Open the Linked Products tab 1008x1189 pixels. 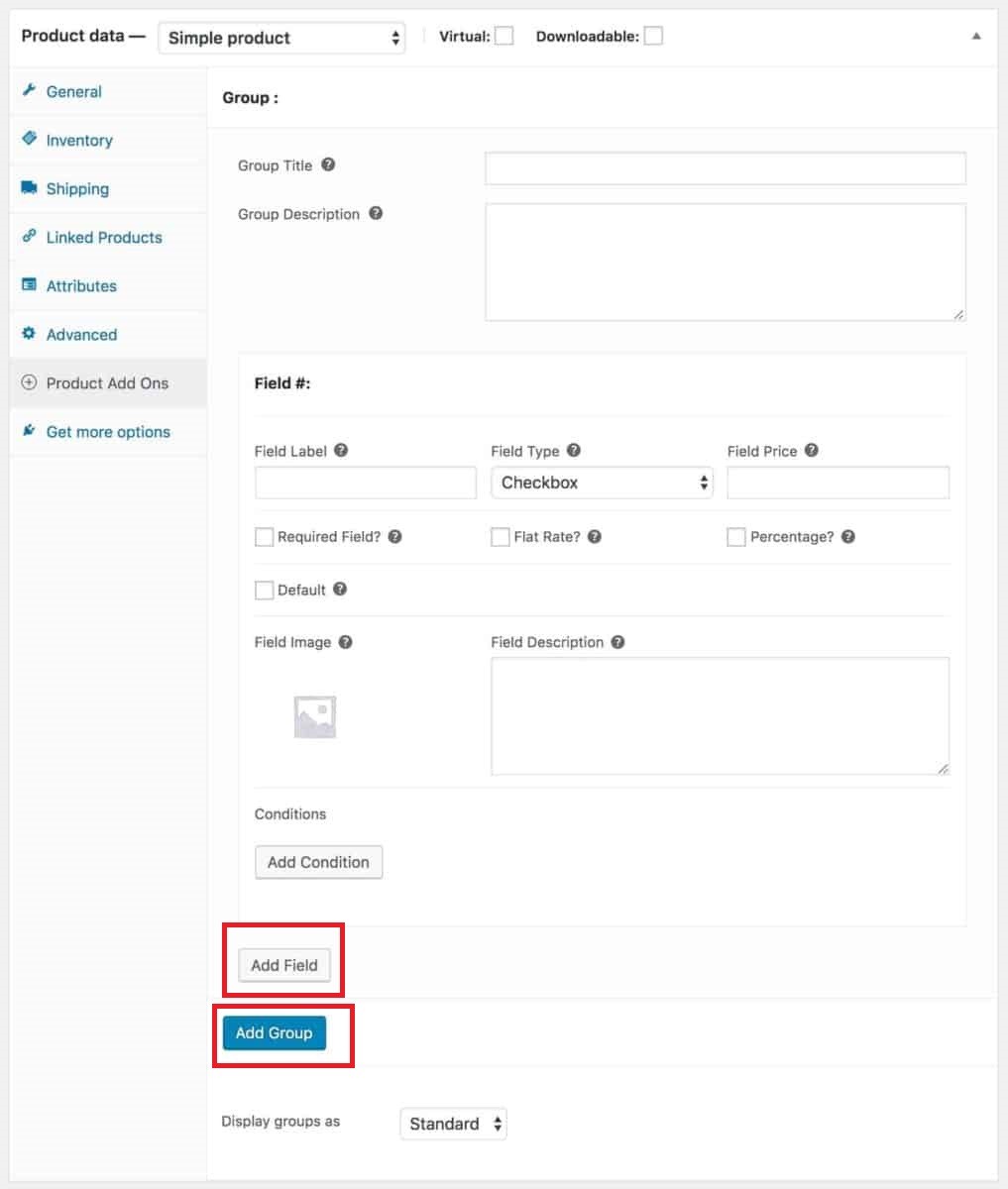pyautogui.click(x=108, y=237)
